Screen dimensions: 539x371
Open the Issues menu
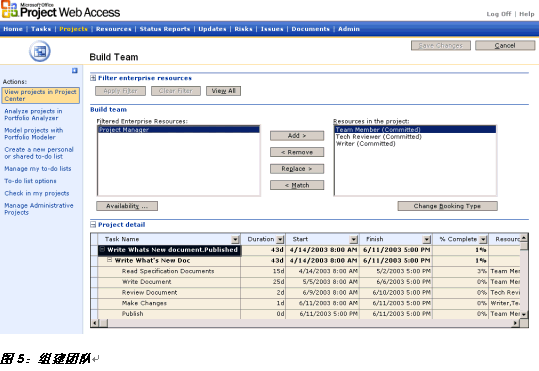(272, 29)
